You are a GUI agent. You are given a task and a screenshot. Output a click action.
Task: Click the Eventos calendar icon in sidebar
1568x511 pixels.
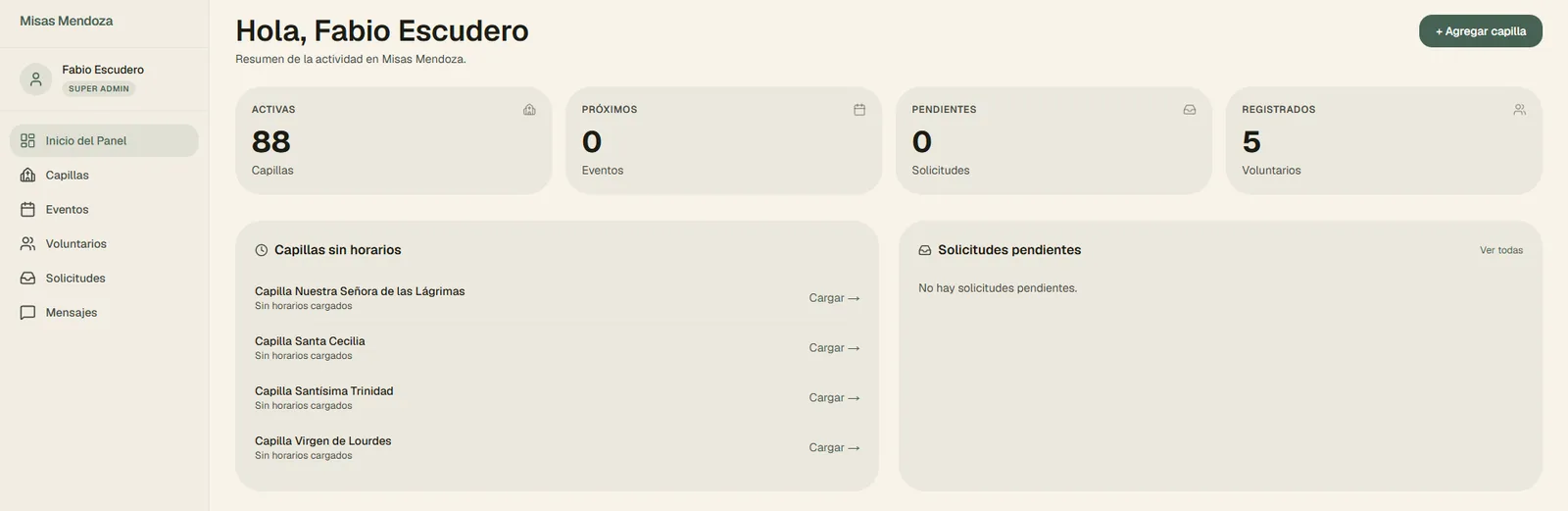[27, 209]
